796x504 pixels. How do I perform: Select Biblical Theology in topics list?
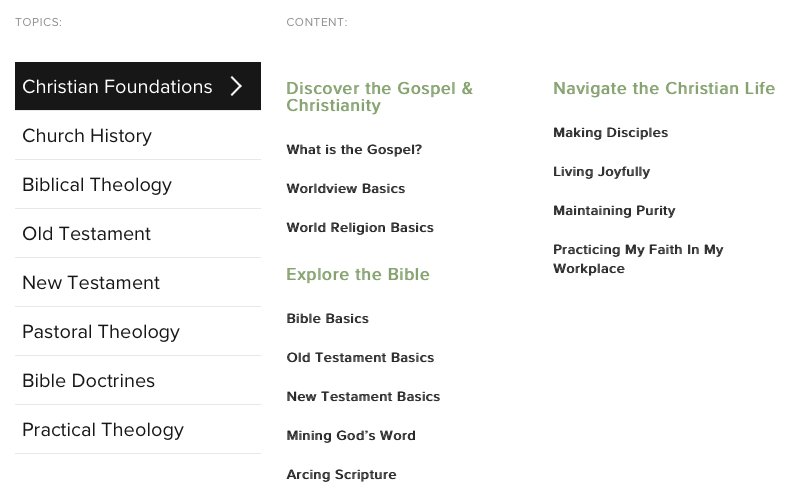pyautogui.click(x=97, y=185)
